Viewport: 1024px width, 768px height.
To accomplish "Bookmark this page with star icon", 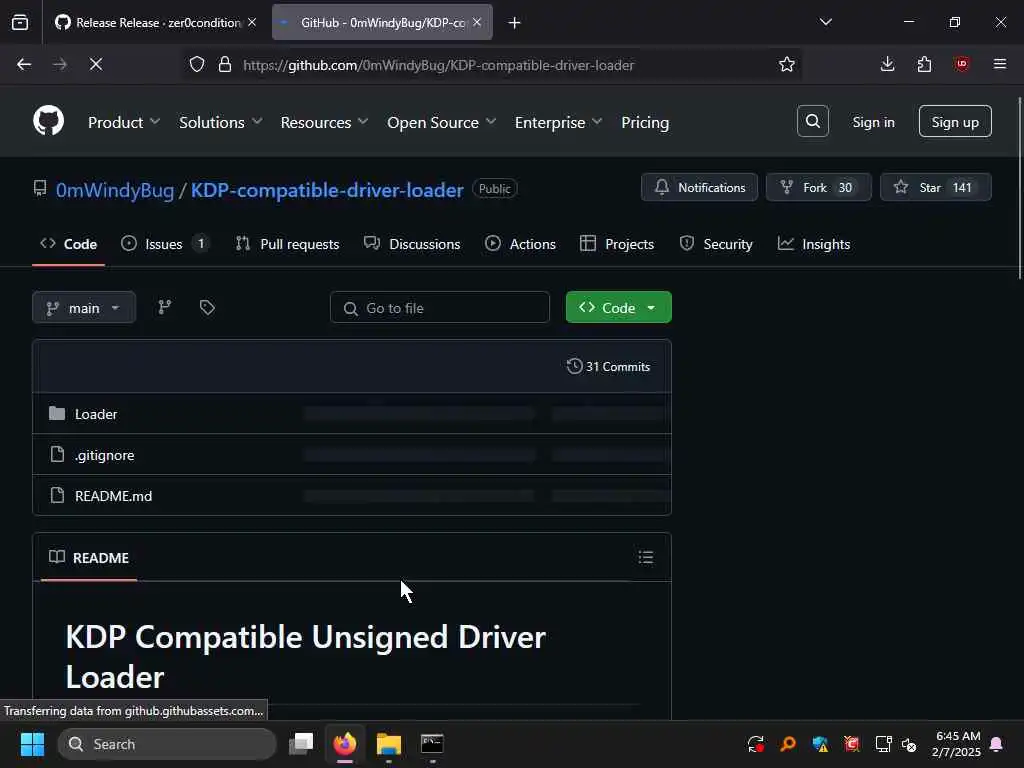I will click(786, 64).
